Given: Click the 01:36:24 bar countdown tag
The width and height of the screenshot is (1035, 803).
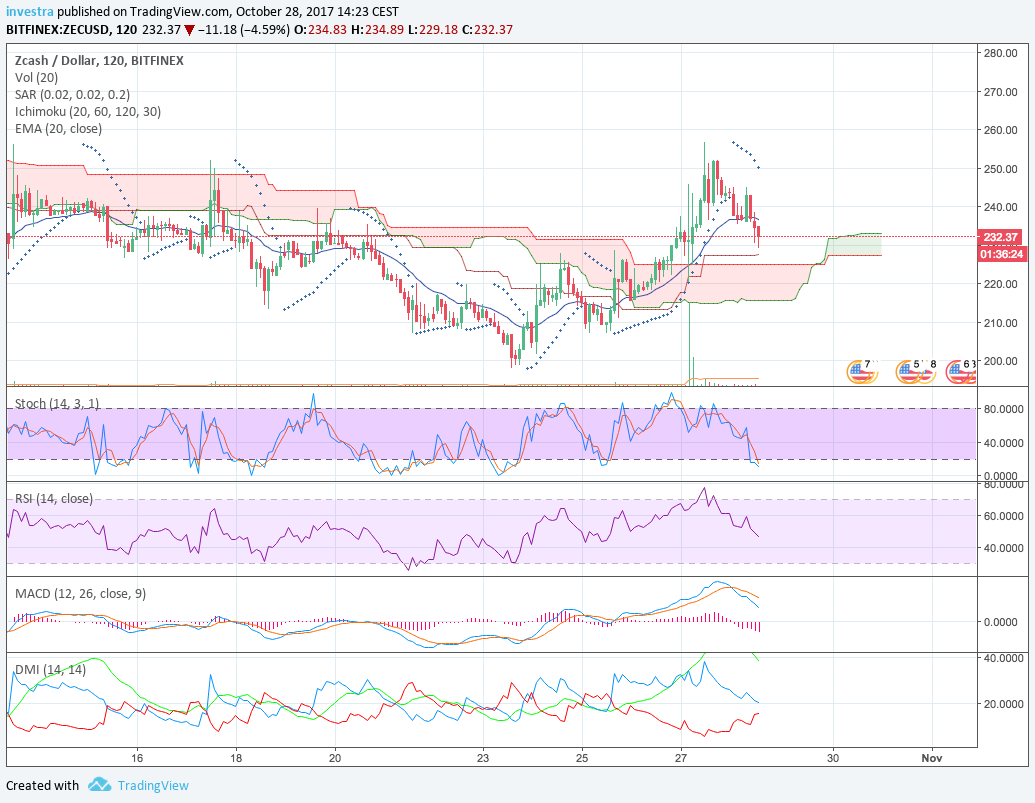Looking at the screenshot, I should [1001, 254].
